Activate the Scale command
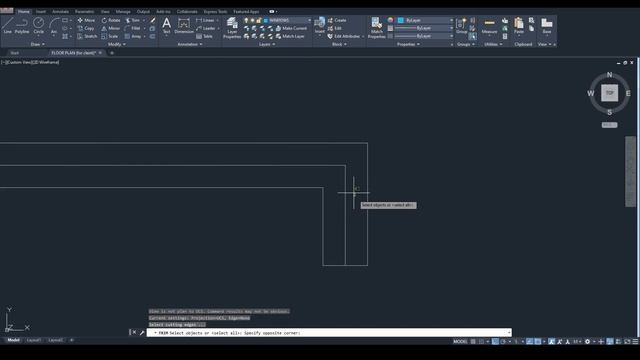 [109, 36]
